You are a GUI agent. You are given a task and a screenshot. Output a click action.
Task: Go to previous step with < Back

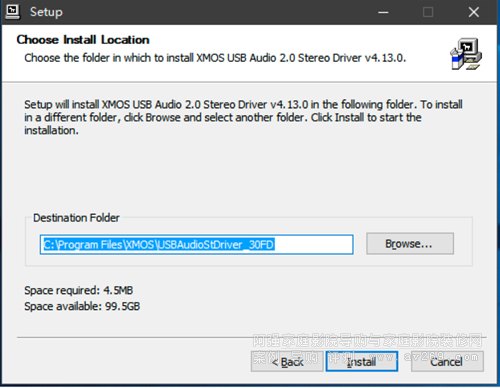coord(287,362)
